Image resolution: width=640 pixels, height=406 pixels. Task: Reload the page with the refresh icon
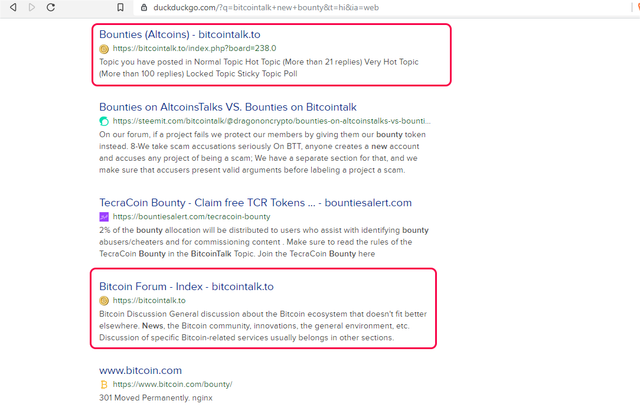(51, 7)
